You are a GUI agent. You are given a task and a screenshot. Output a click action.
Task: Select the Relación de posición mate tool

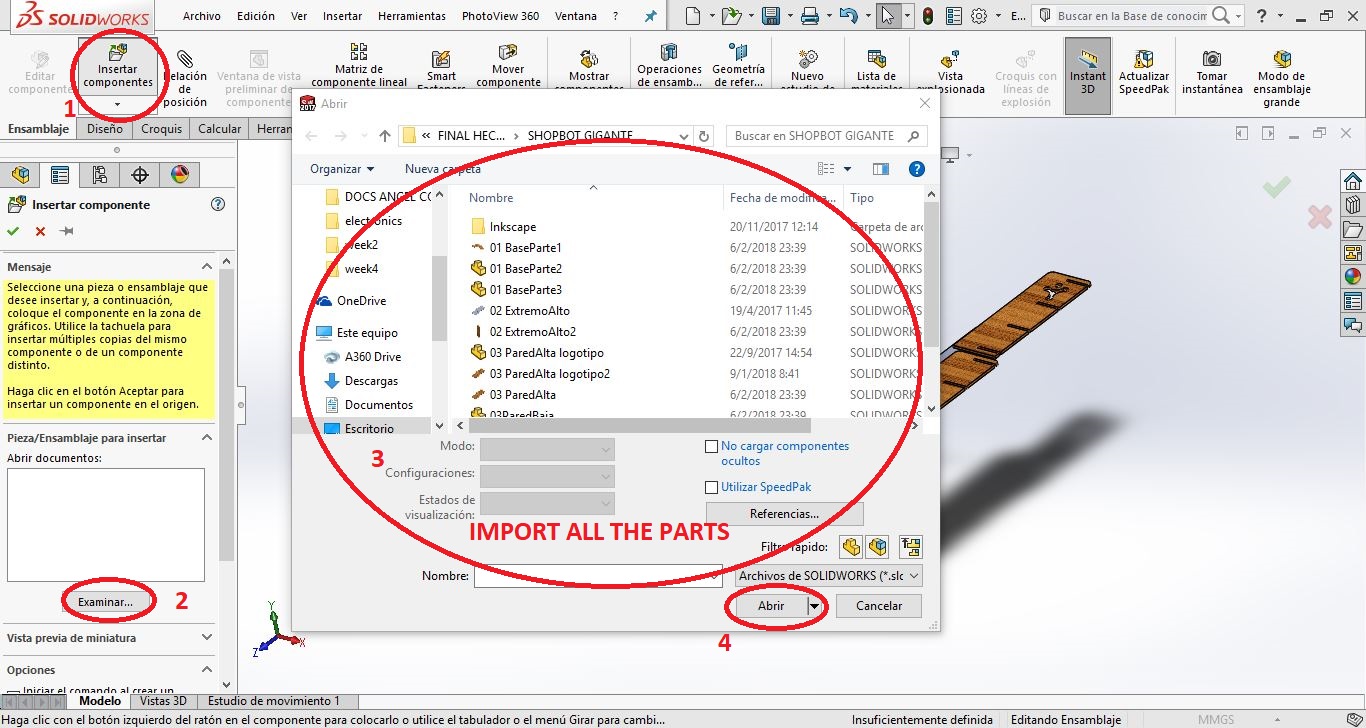(x=185, y=76)
